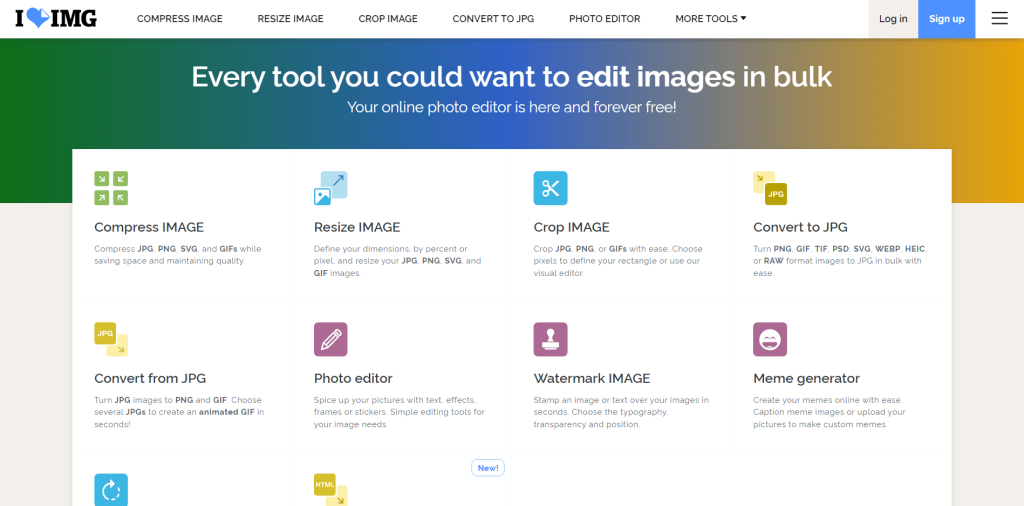Click the Resize IMAGE icon
This screenshot has width=1024, height=506.
click(x=330, y=188)
